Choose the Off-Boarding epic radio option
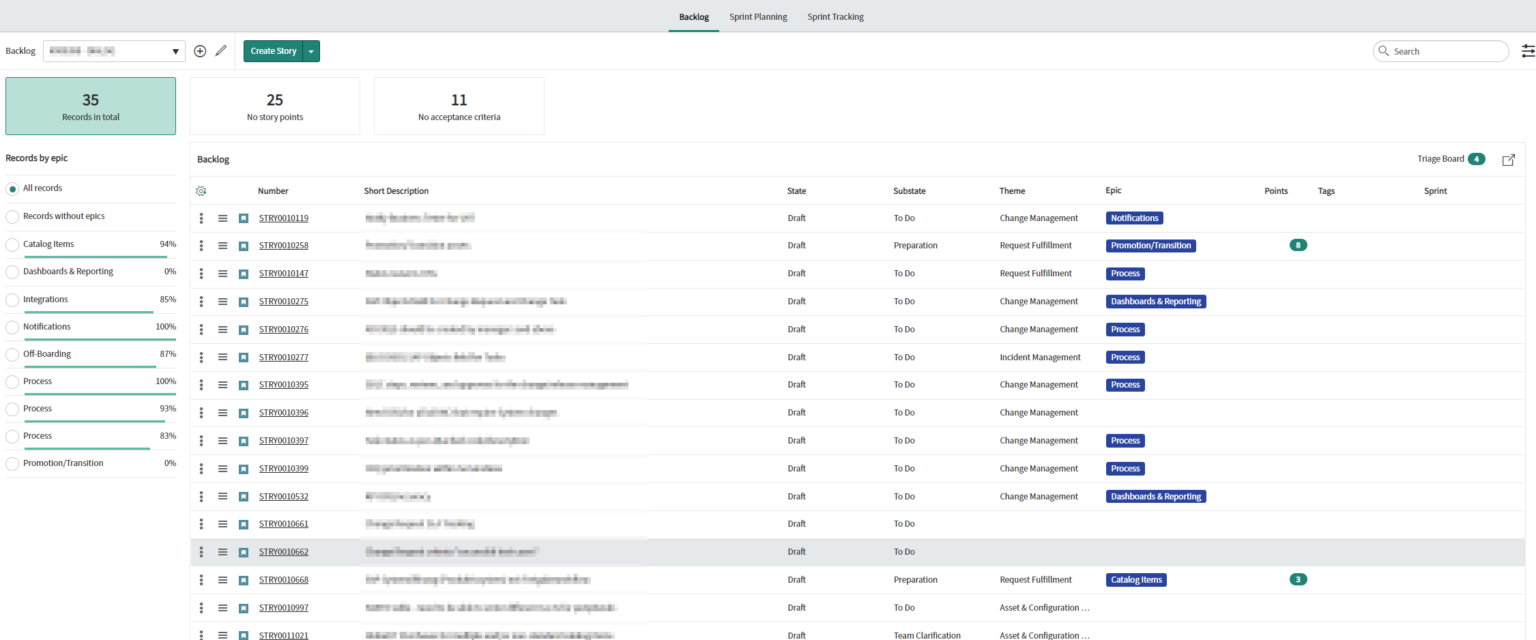The height and width of the screenshot is (640, 1536). [11, 353]
